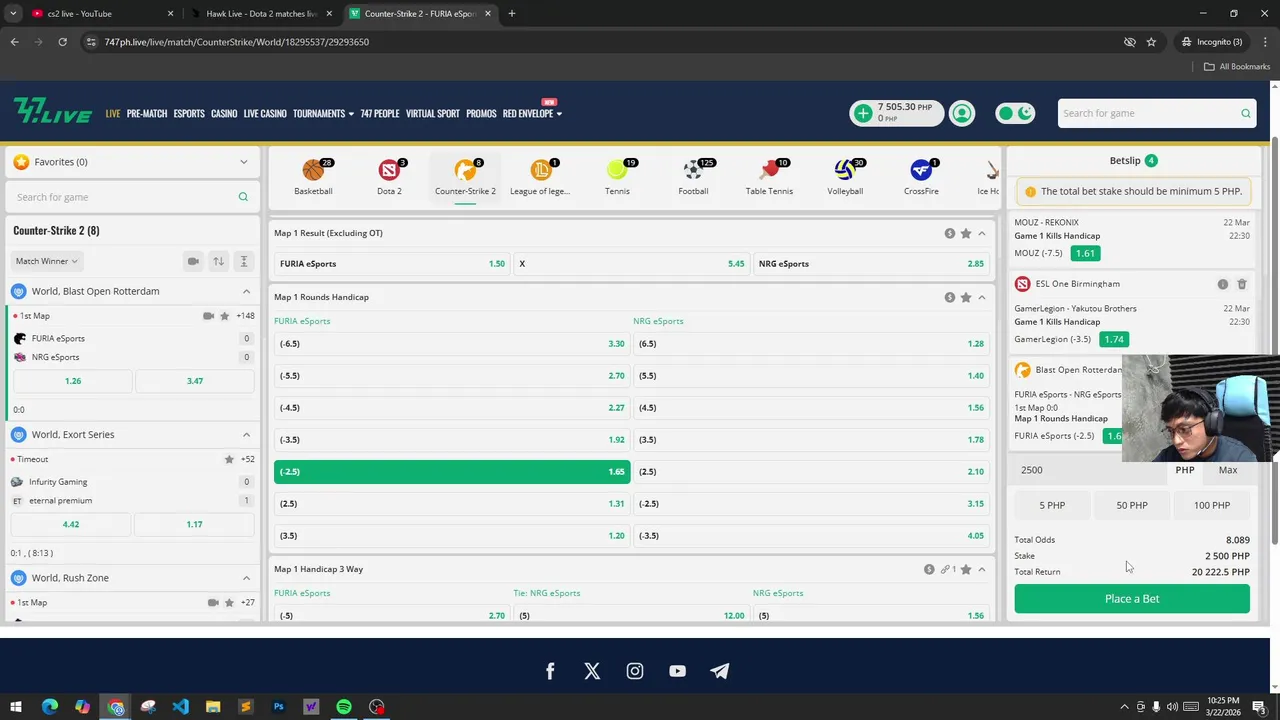Collapse World, Rush Zone group
The image size is (1280, 720).
tap(246, 578)
